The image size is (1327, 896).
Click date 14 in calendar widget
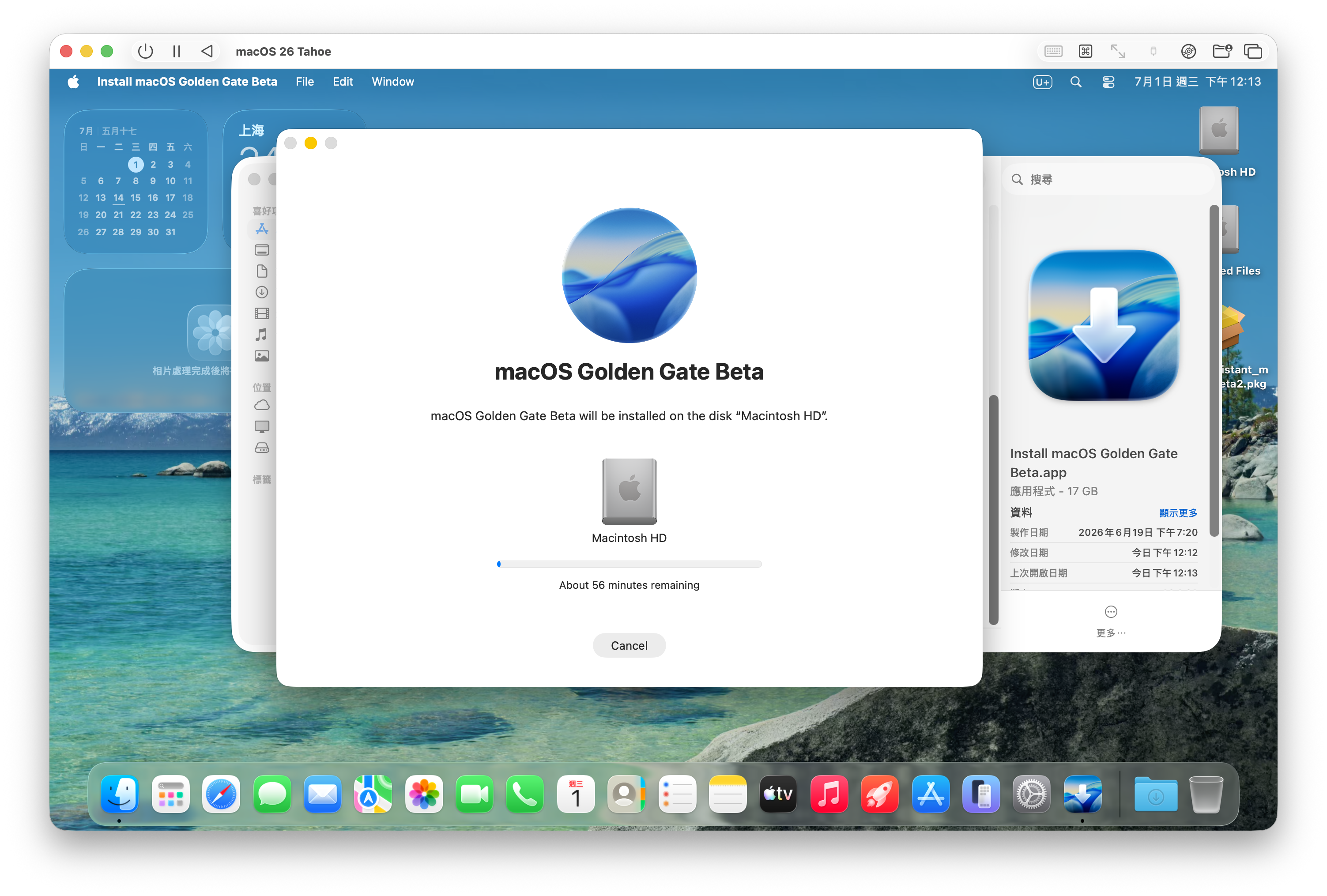(118, 198)
